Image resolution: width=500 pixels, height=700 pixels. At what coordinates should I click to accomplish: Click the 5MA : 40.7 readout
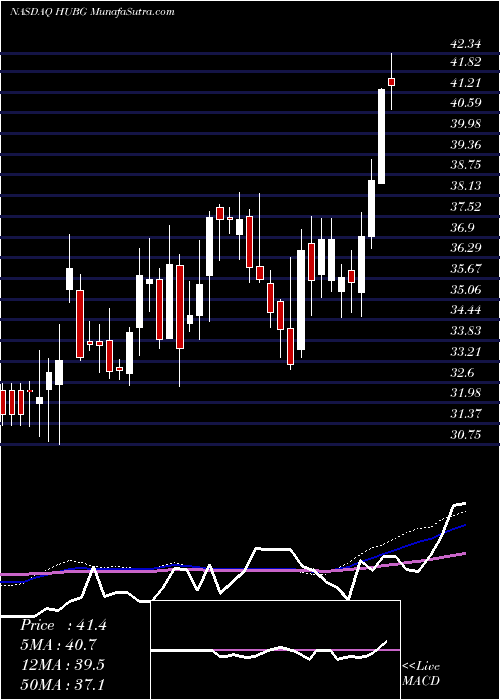pyautogui.click(x=58, y=645)
